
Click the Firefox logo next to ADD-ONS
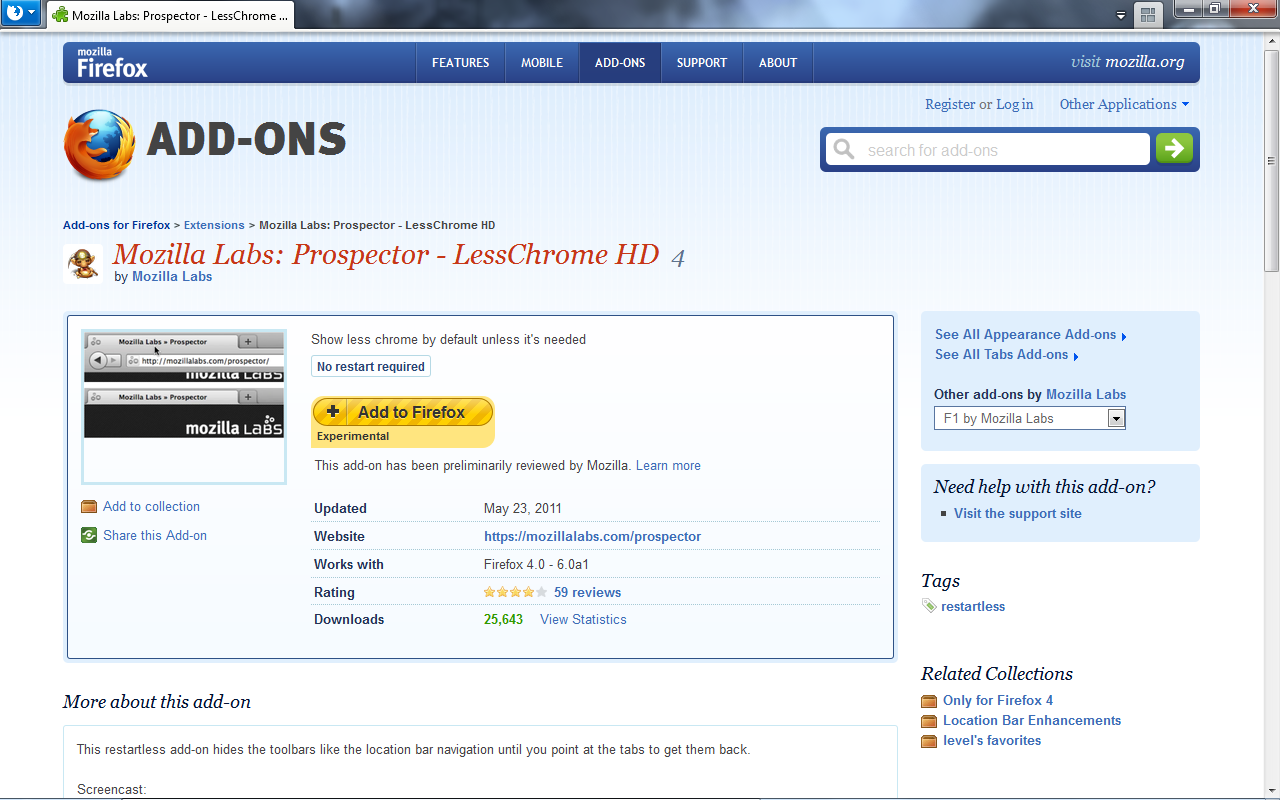[99, 145]
